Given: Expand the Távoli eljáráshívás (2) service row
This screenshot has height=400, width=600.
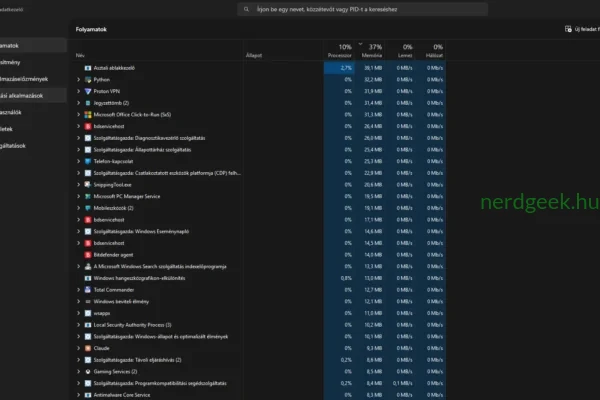Looking at the screenshot, I should (78, 360).
